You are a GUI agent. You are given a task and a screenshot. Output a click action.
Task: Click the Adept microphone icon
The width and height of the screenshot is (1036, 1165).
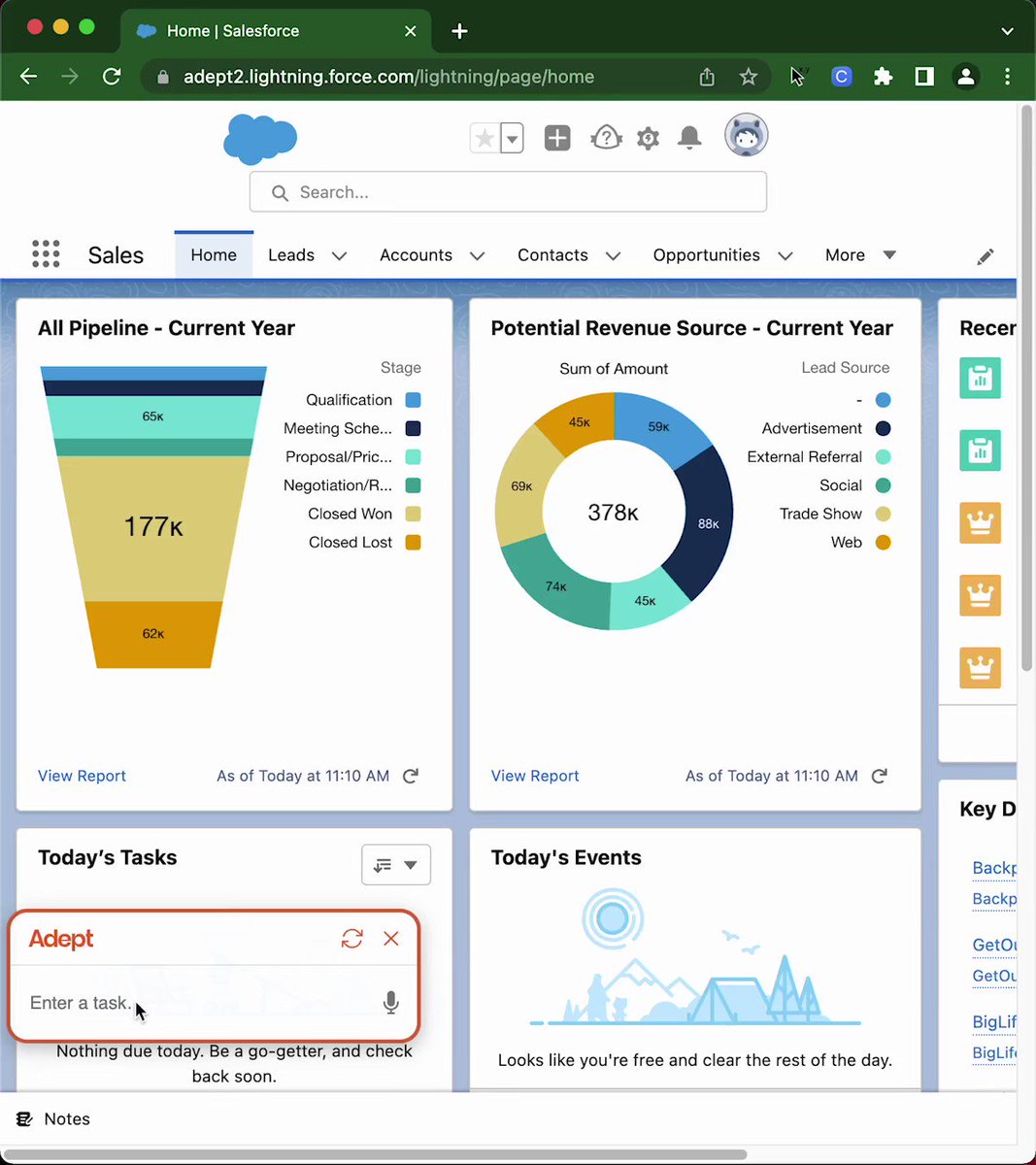(390, 1003)
